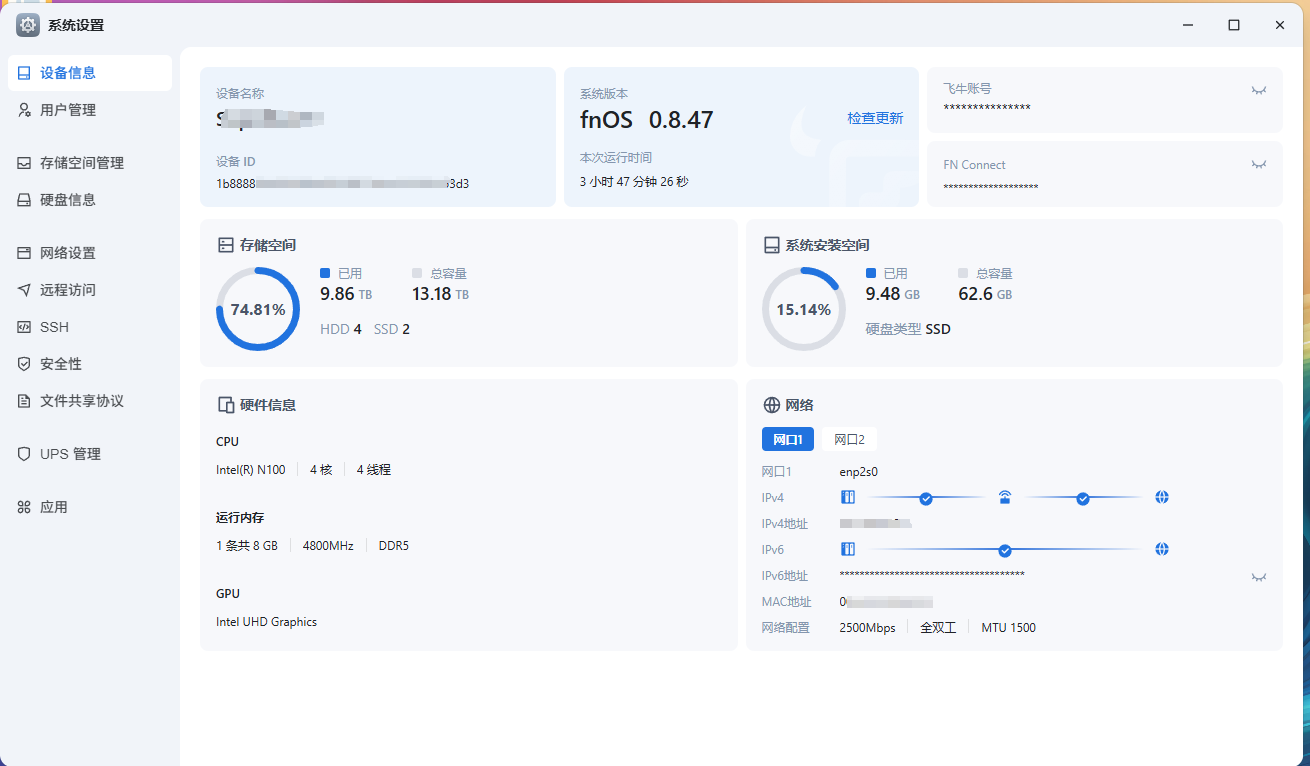Click the fnOS 0.8.47 version text
Image resolution: width=1310 pixels, height=766 pixels.
click(x=647, y=120)
